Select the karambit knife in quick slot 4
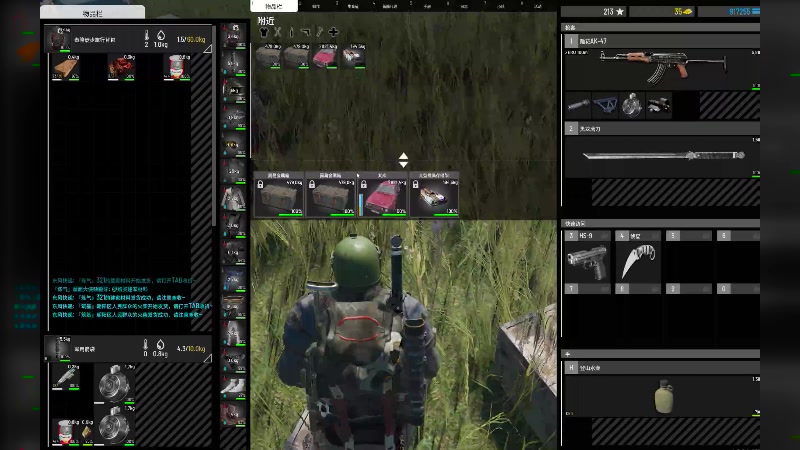 [x=638, y=262]
